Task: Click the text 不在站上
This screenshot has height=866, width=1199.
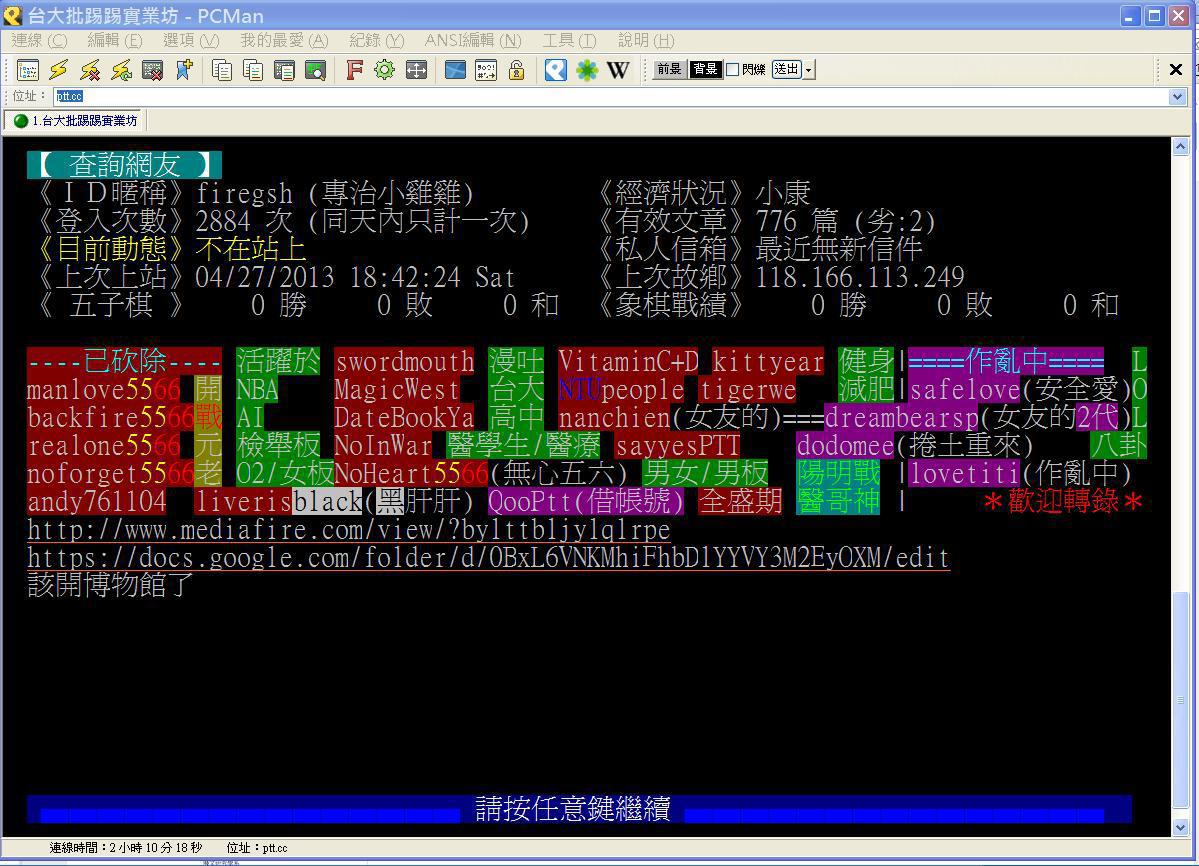Action: (251, 248)
